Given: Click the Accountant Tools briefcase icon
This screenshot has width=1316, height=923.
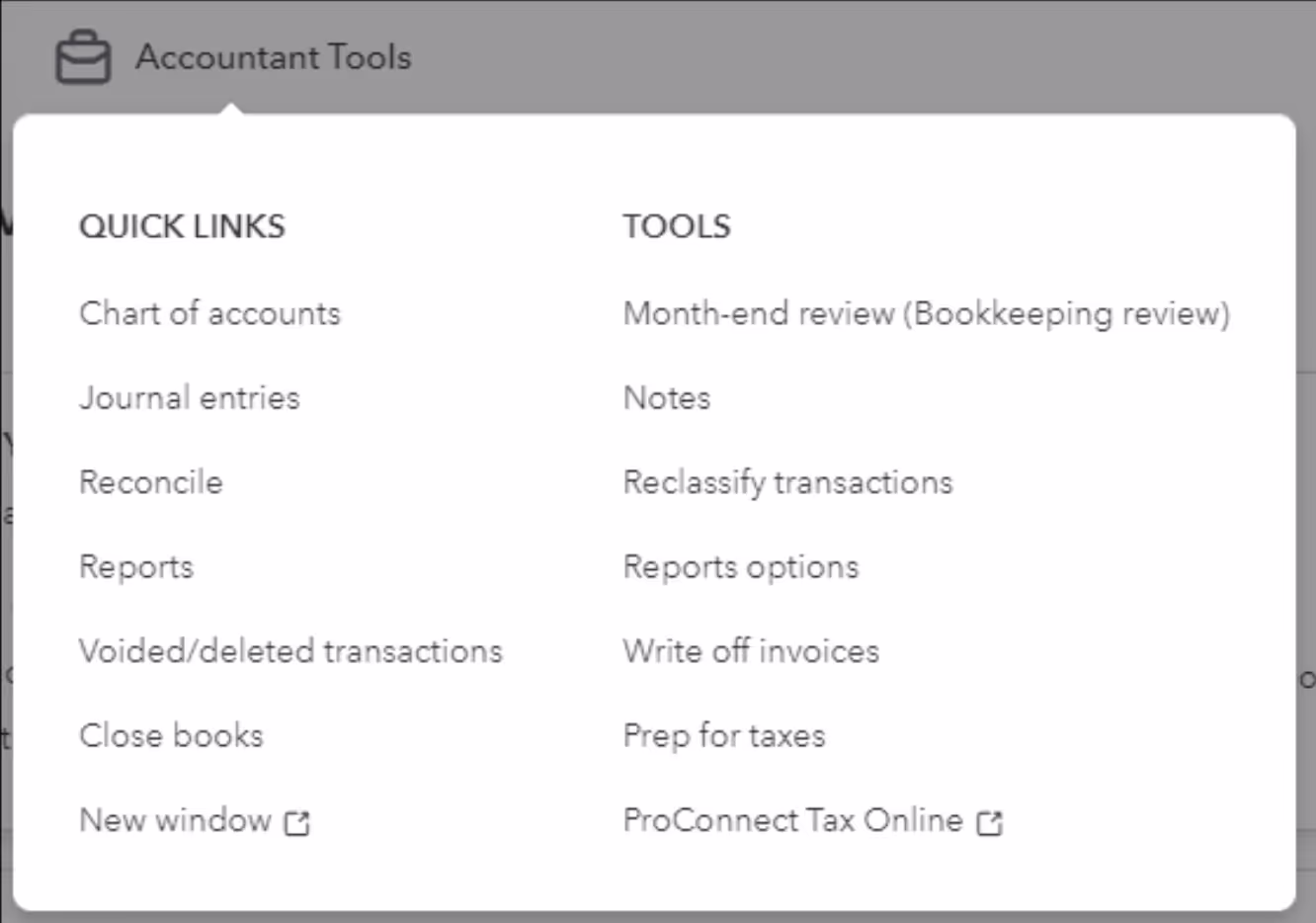Looking at the screenshot, I should tap(83, 57).
